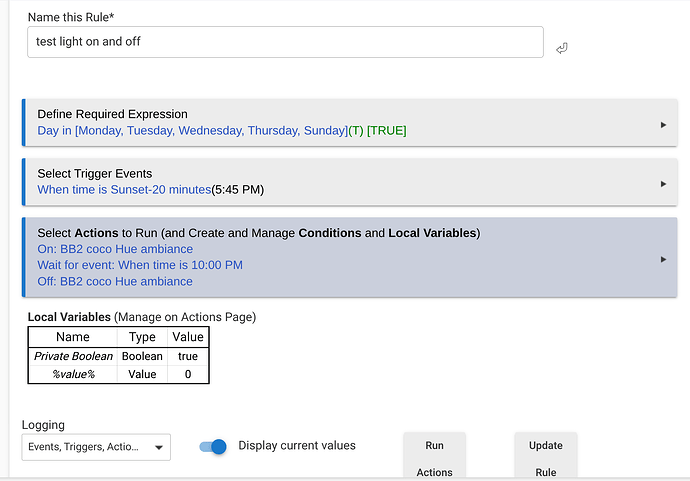Expand Define Required Expression with its right arrow
This screenshot has height=481, width=690.
(x=663, y=124)
